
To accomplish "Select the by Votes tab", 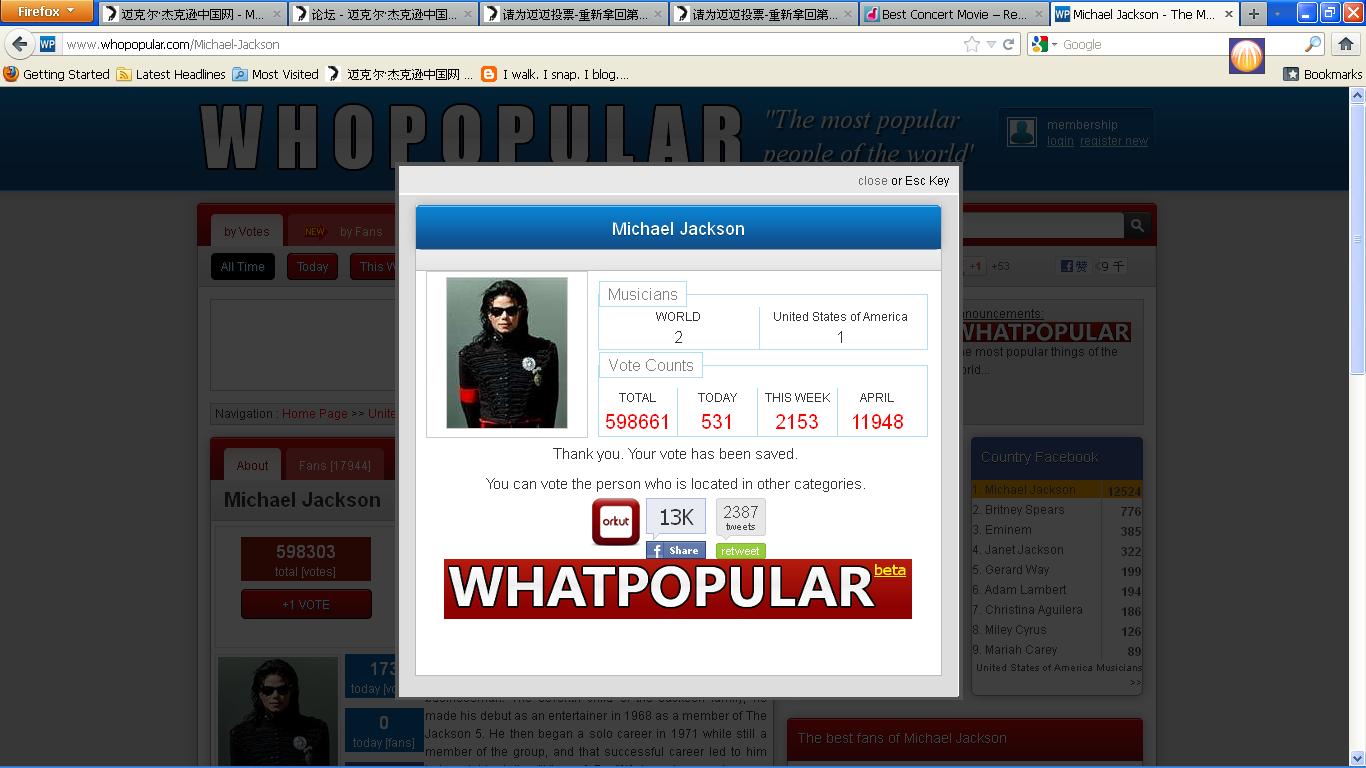I will [x=246, y=231].
